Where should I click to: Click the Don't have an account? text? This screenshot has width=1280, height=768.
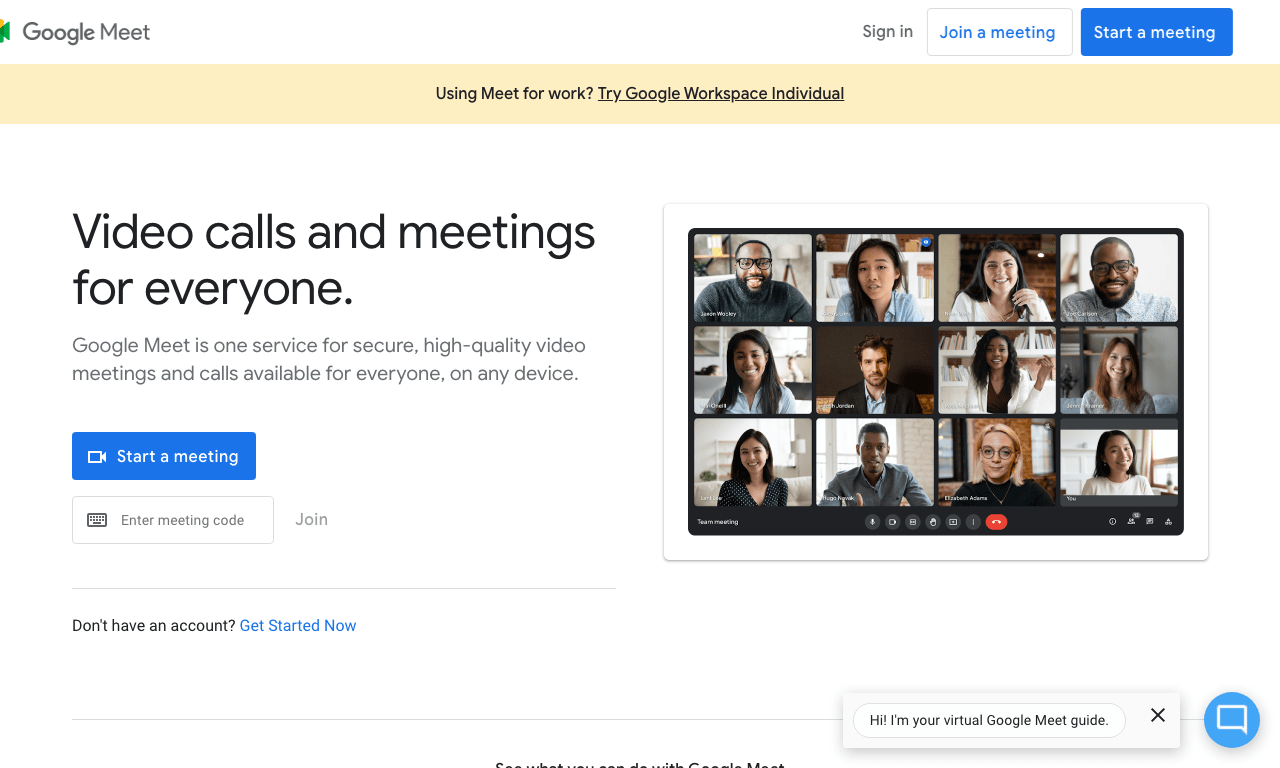(x=153, y=626)
